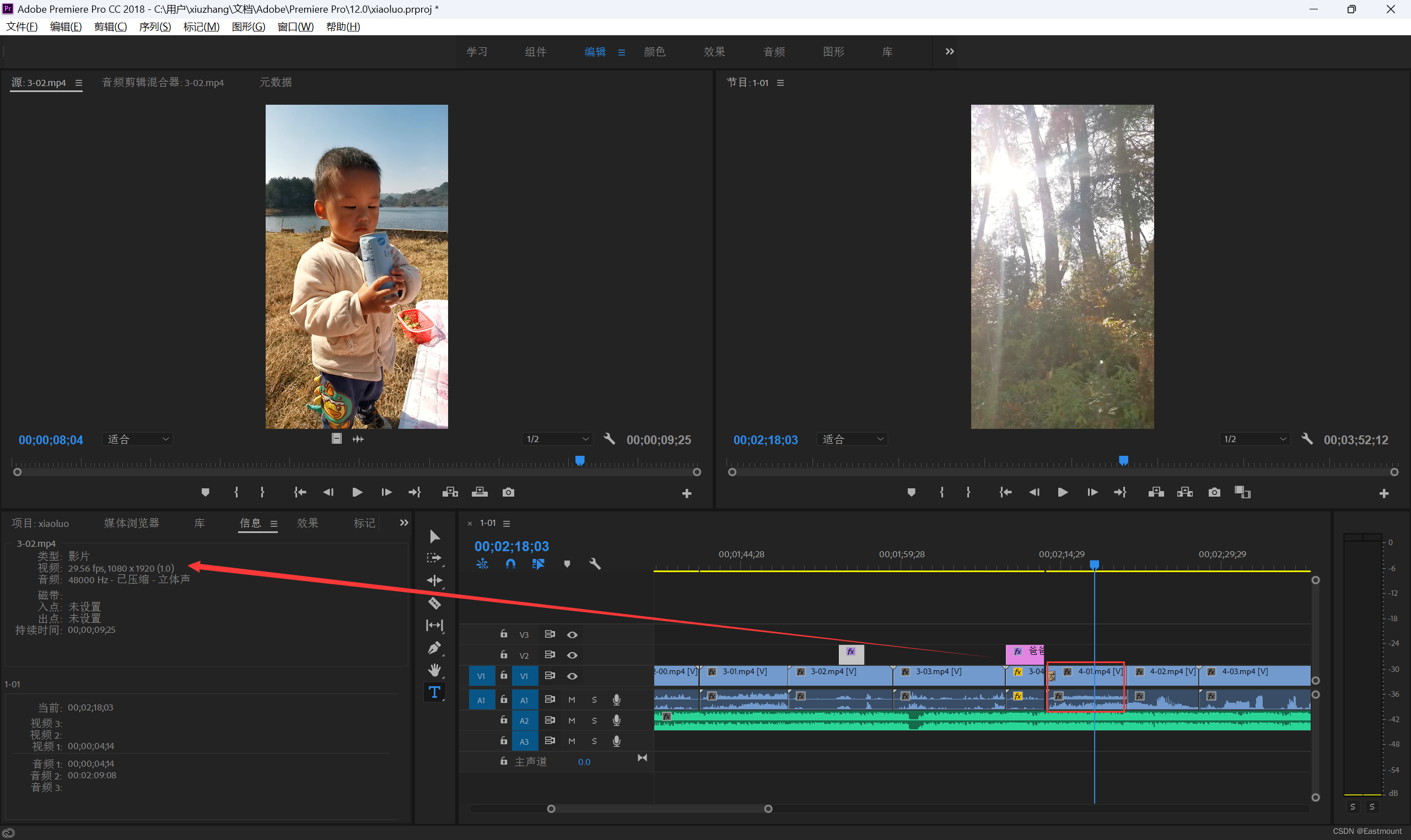Open source playback resolution 1/2 dropdown
Image resolution: width=1411 pixels, height=840 pixels.
tap(557, 439)
